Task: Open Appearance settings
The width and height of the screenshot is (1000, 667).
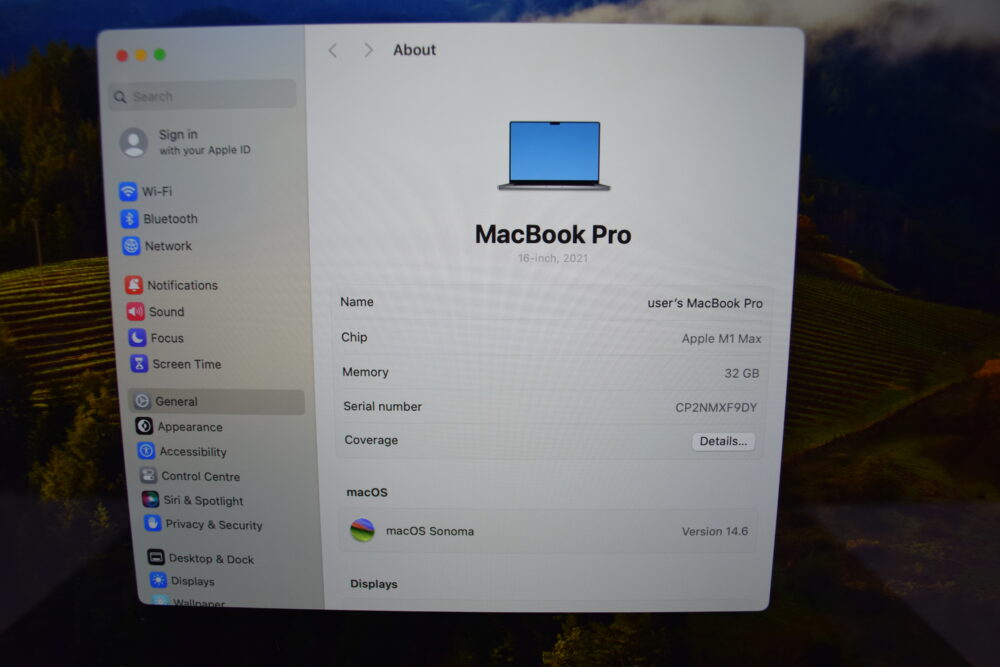Action: pos(220,426)
